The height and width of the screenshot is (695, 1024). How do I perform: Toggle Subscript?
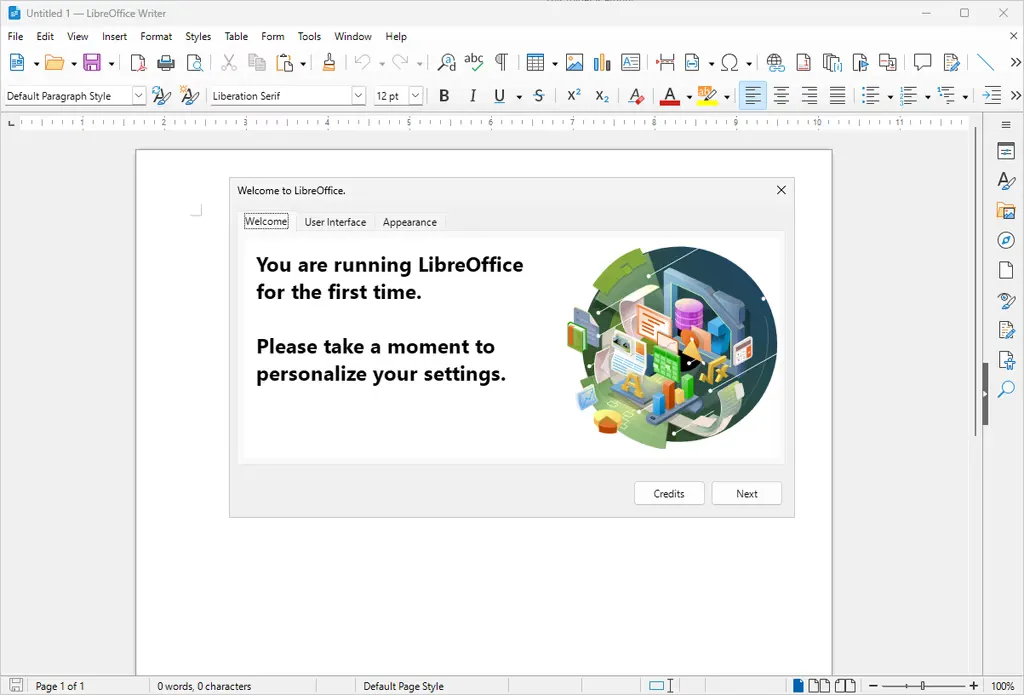602,96
